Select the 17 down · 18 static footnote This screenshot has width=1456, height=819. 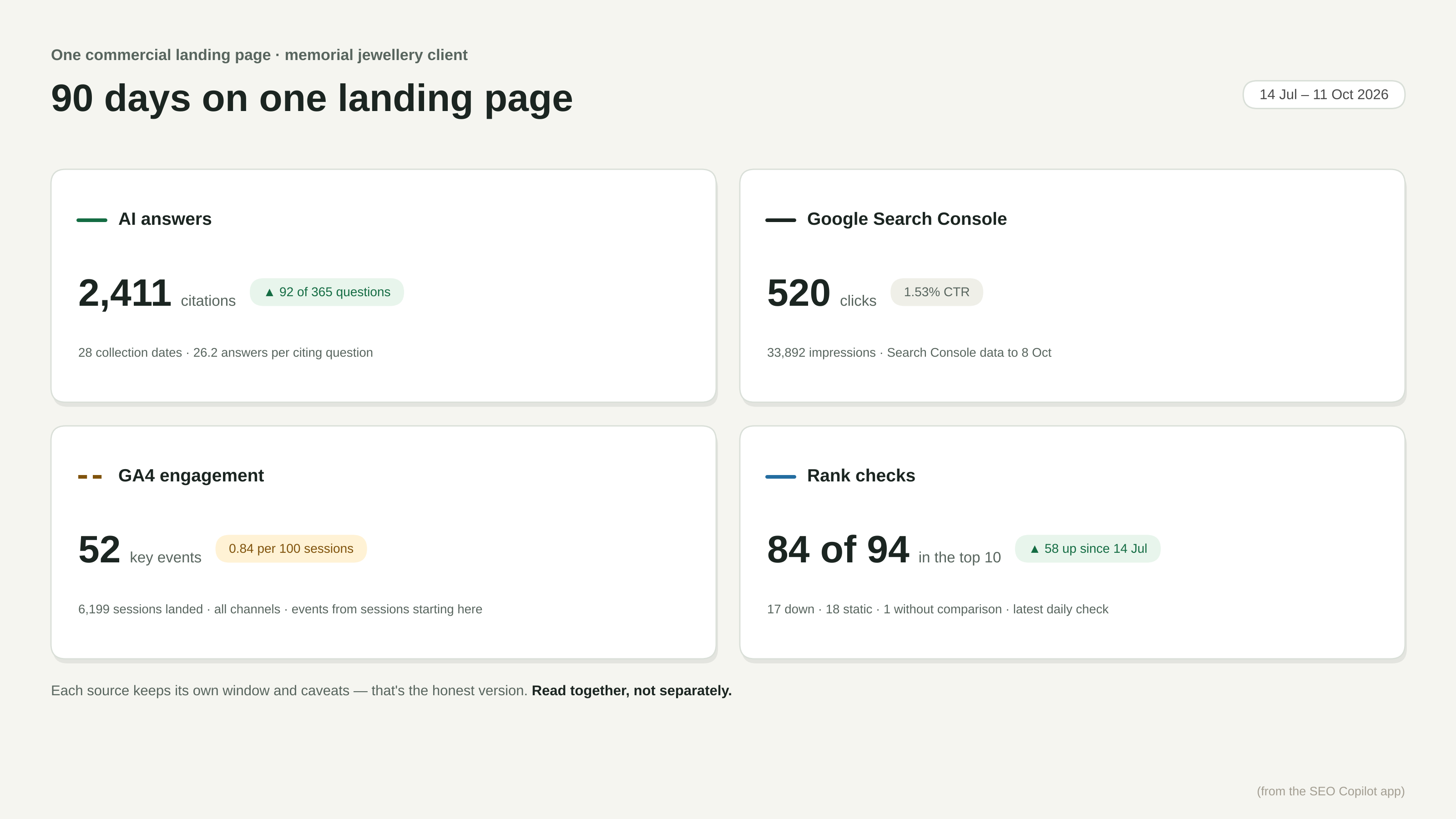click(938, 609)
